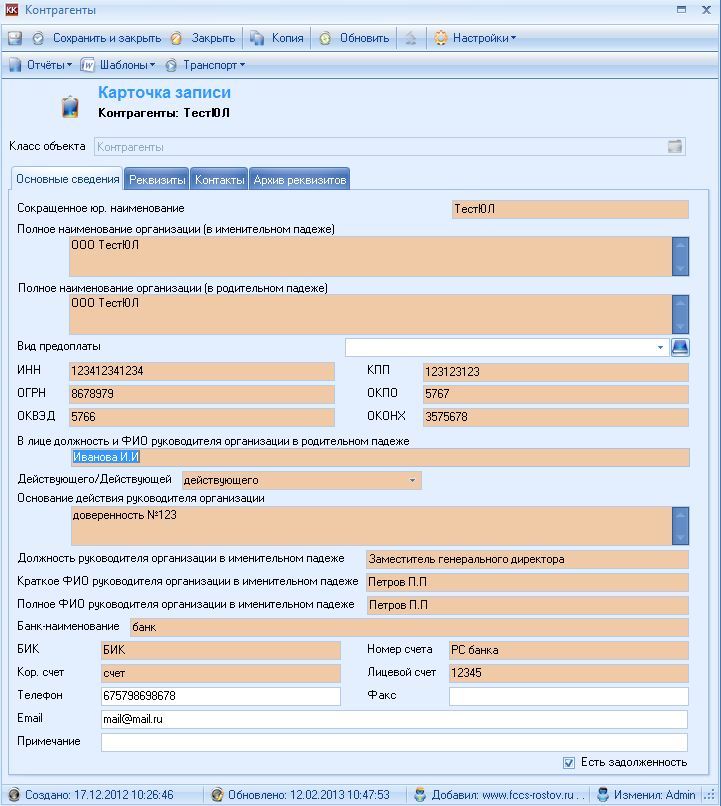Click Полное ФИО руководителя field
721x806 pixels.
click(x=527, y=605)
